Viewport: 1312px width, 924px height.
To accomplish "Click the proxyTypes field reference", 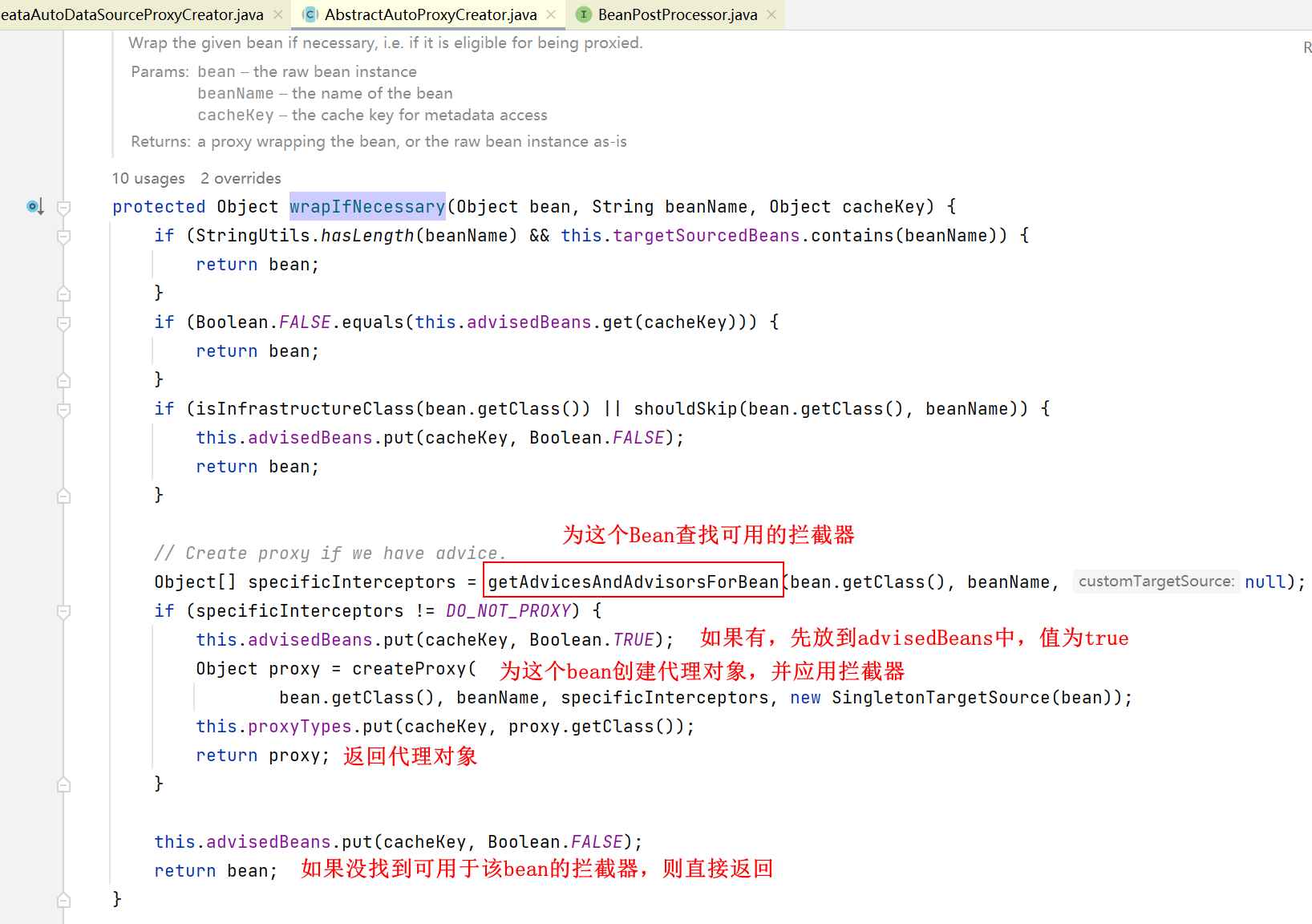I will 300,727.
